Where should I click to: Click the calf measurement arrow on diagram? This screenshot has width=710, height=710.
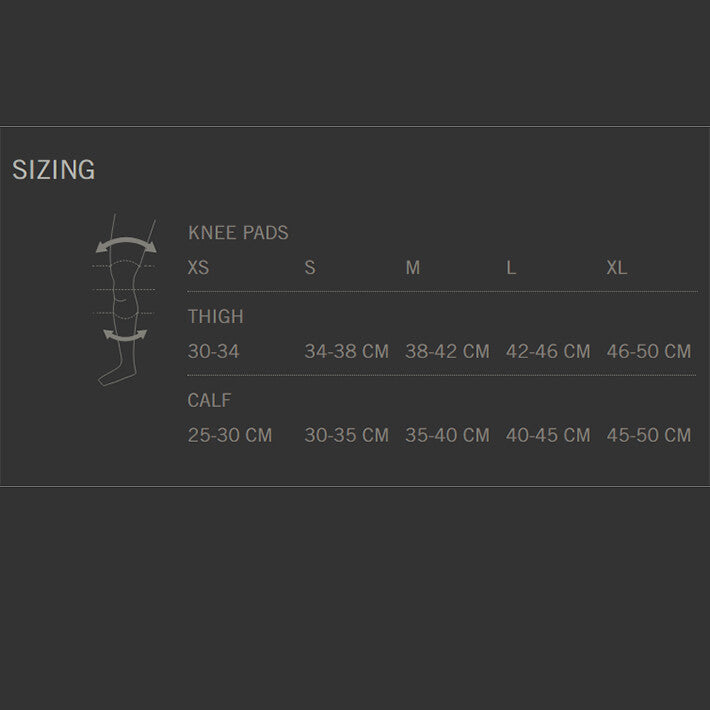pyautogui.click(x=125, y=336)
